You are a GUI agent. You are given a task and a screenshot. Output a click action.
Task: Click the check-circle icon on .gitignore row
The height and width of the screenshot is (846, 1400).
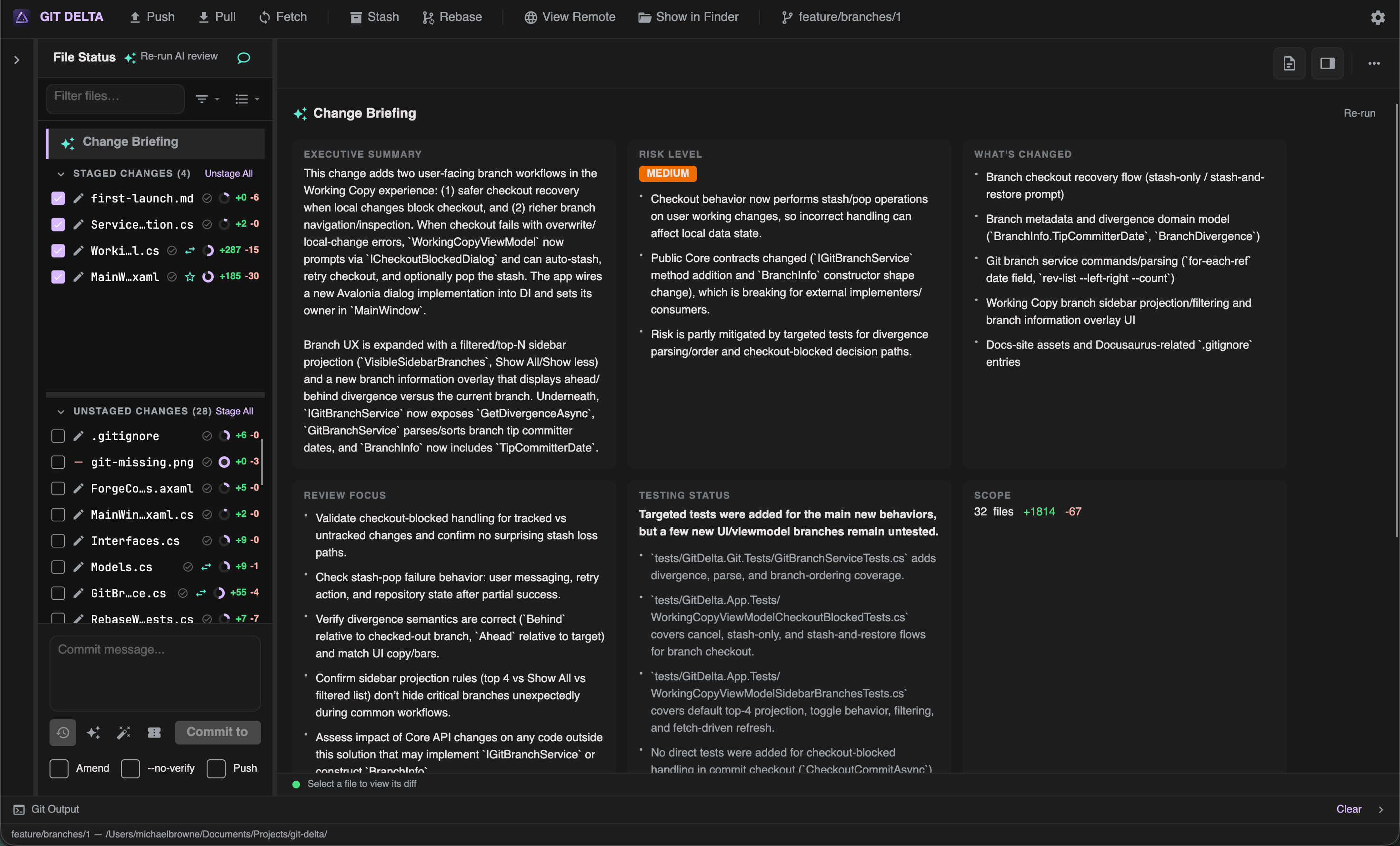point(208,436)
